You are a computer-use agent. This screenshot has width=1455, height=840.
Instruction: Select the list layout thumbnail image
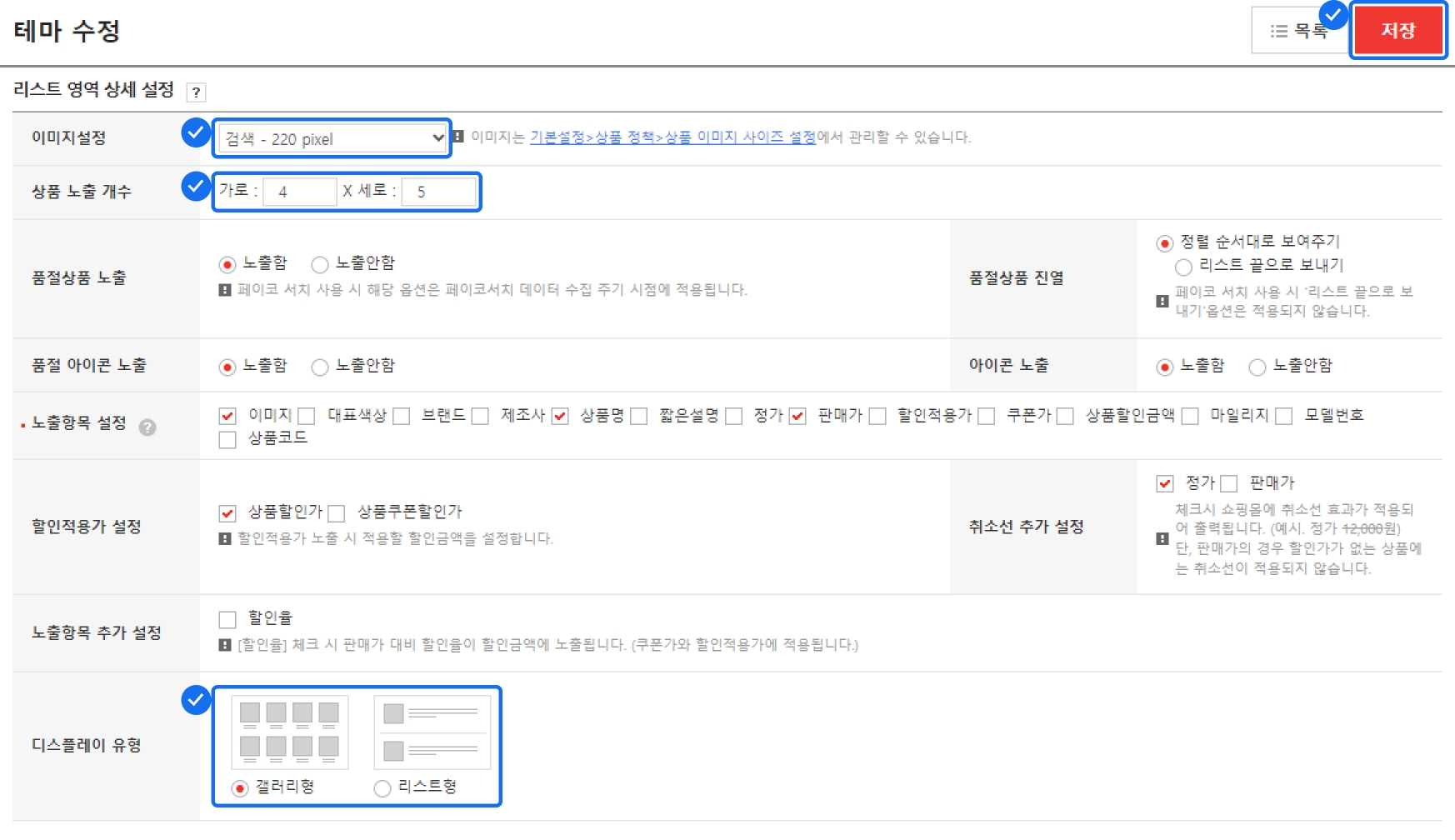[432, 732]
